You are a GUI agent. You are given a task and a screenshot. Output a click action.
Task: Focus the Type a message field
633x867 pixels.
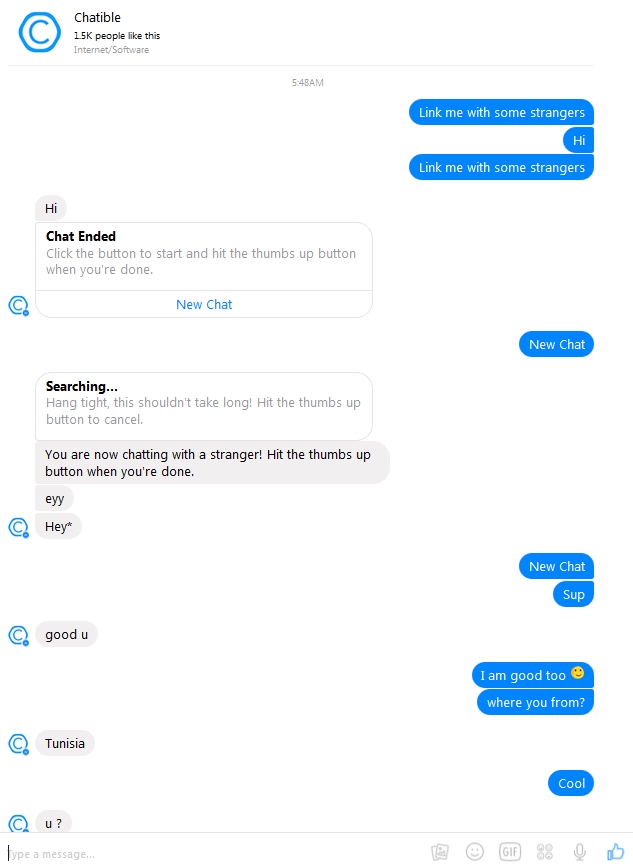(216, 854)
